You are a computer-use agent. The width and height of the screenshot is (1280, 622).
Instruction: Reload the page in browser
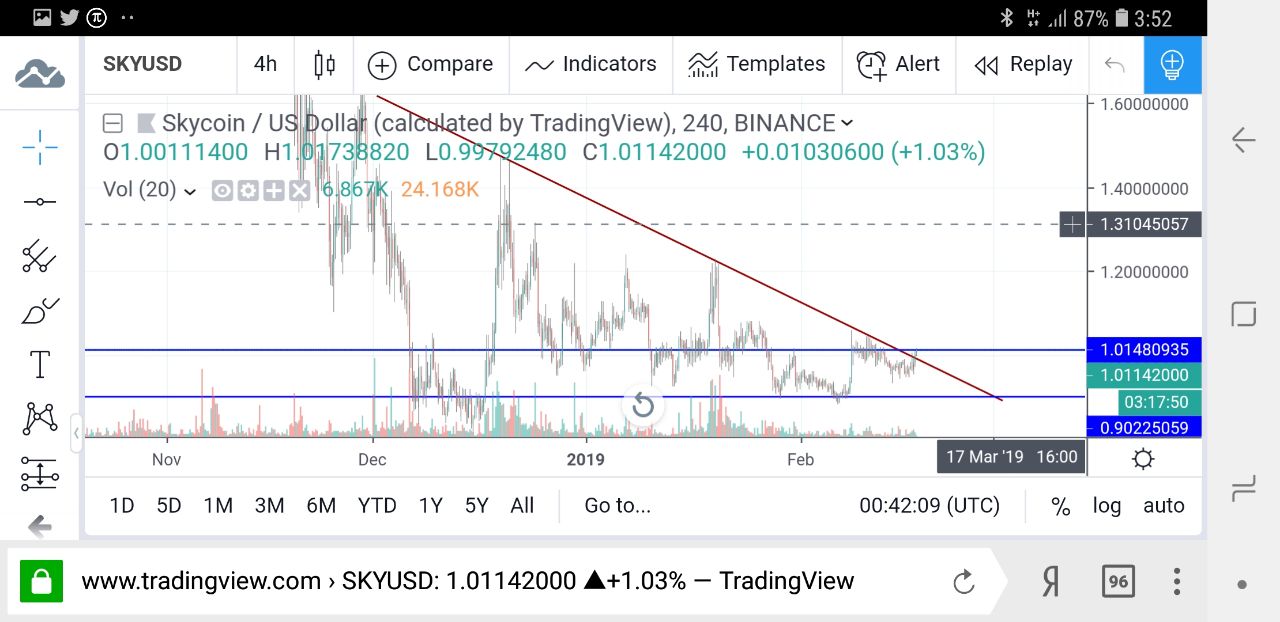pos(963,581)
